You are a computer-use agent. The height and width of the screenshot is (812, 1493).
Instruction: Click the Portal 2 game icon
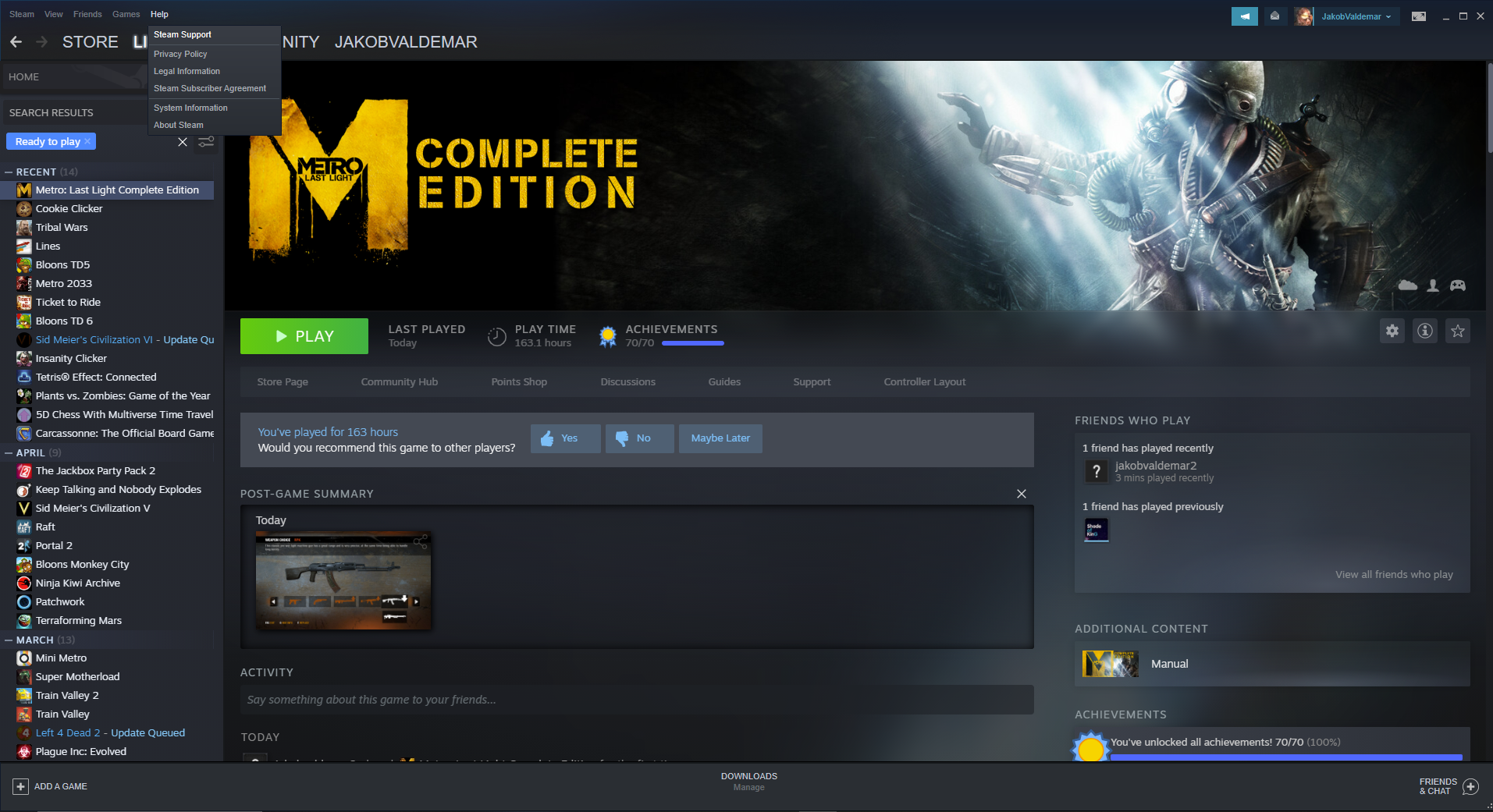[x=24, y=546]
